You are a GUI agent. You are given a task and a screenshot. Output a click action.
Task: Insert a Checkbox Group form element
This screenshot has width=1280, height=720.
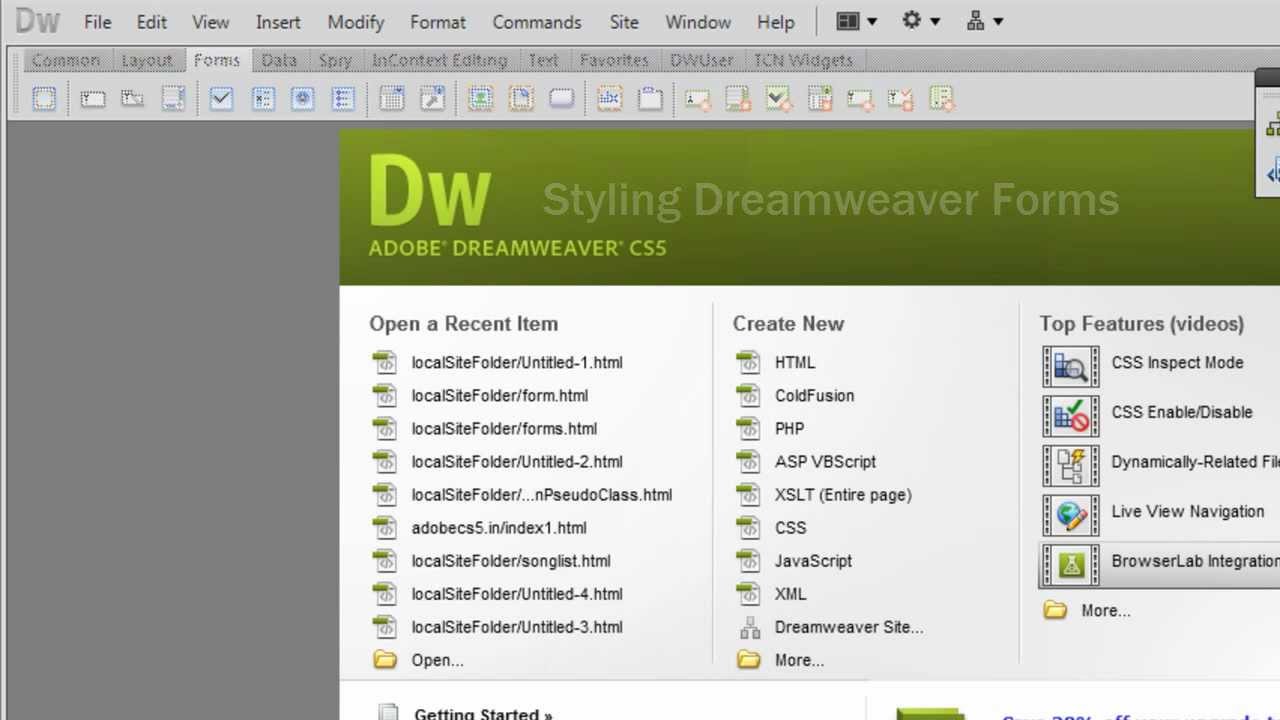263,98
